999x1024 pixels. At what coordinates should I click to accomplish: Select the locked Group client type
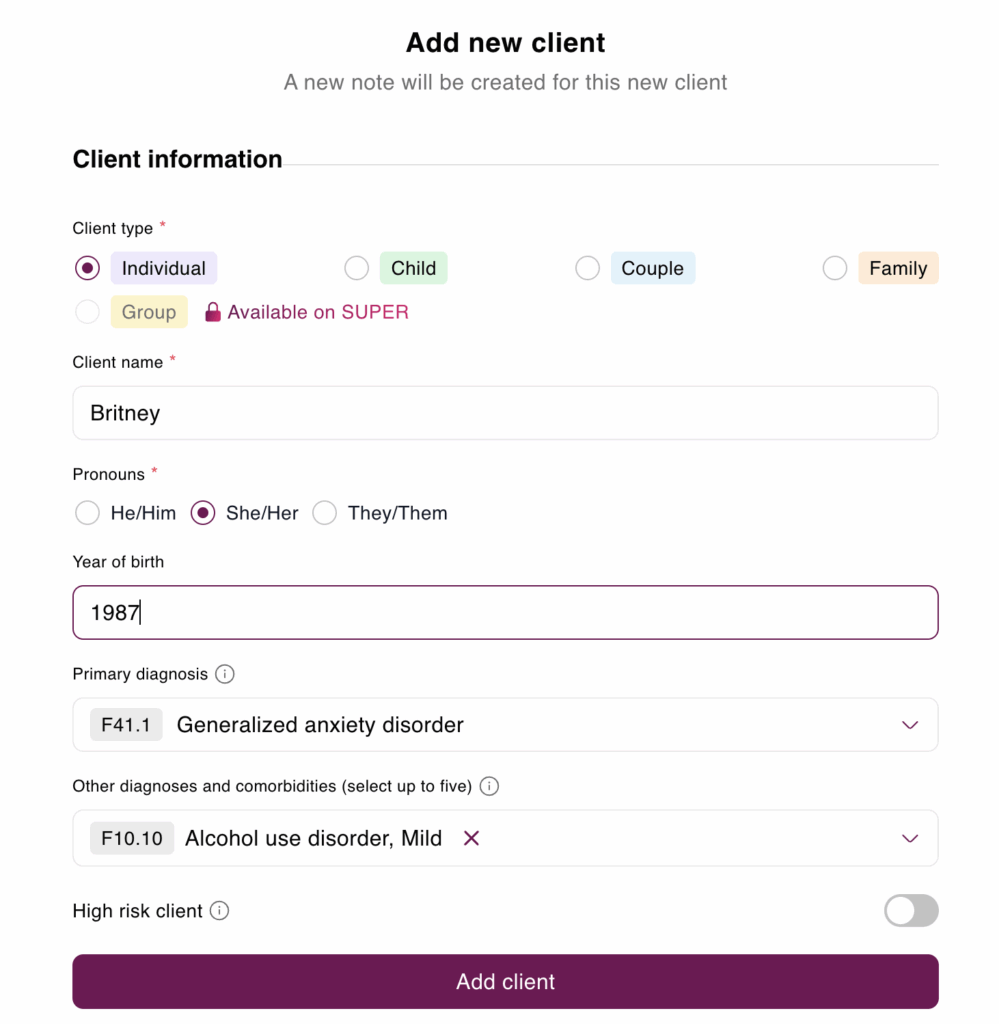coord(88,312)
